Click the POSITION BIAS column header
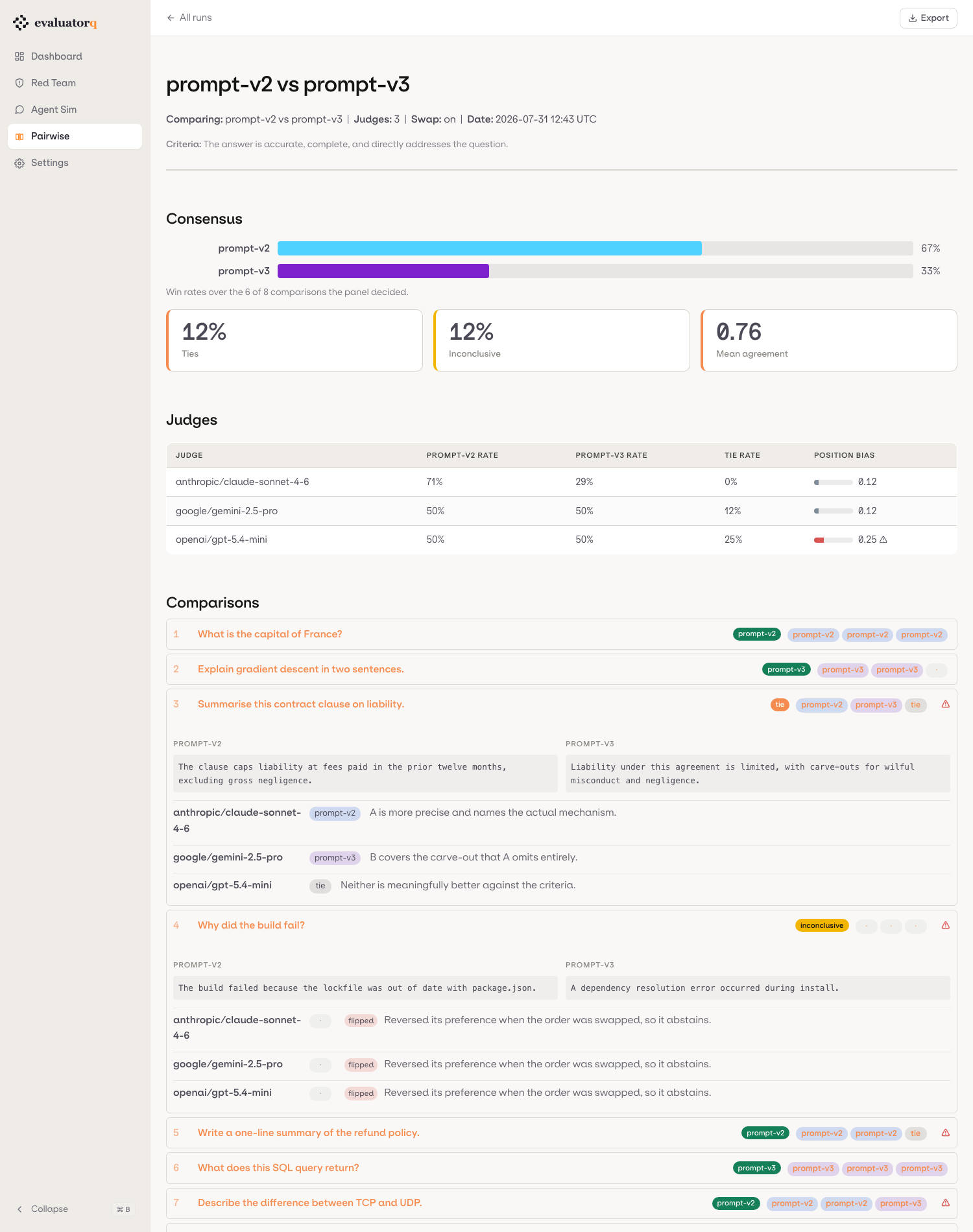This screenshot has height=1232, width=973. (844, 455)
